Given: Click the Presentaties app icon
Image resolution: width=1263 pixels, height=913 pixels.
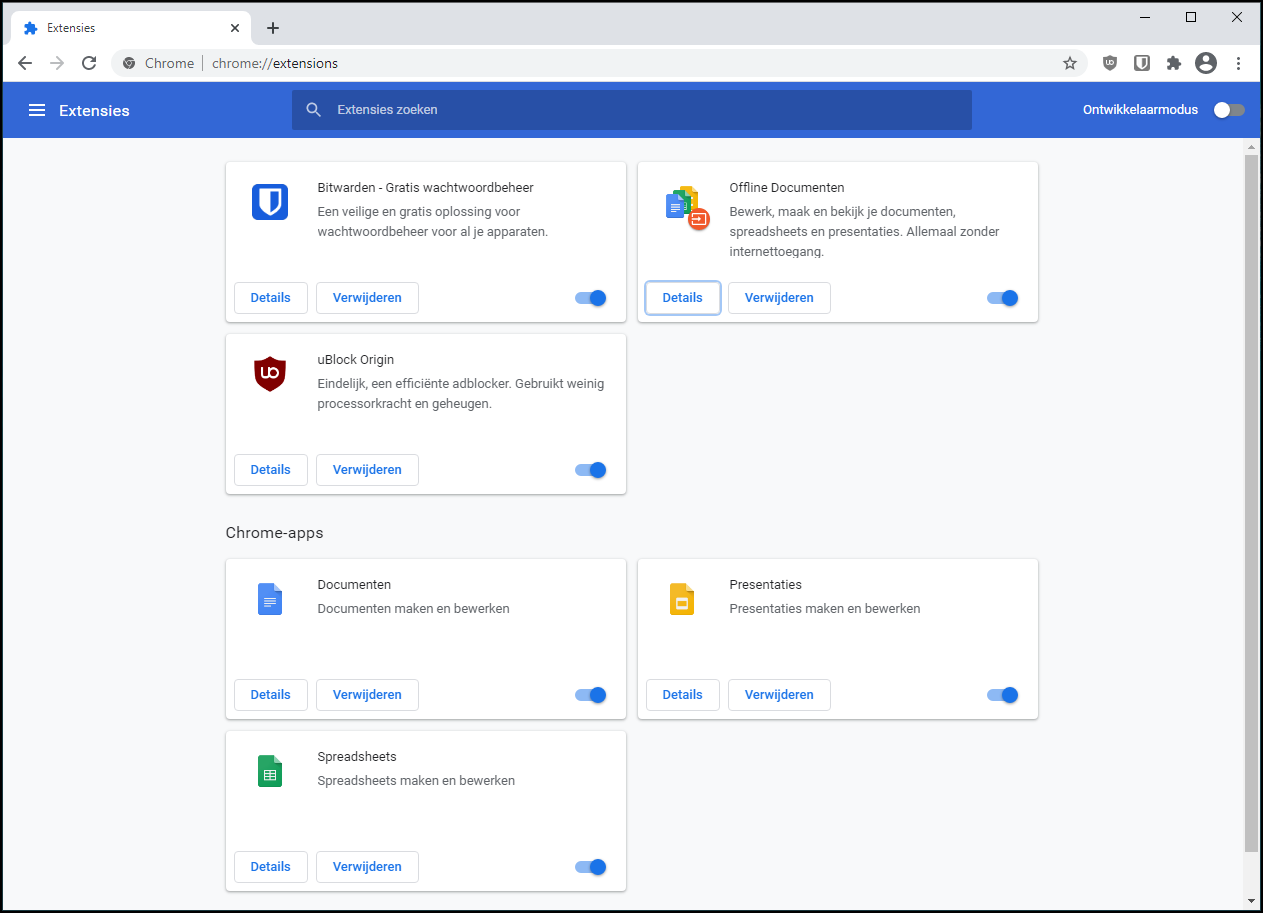Looking at the screenshot, I should [682, 599].
